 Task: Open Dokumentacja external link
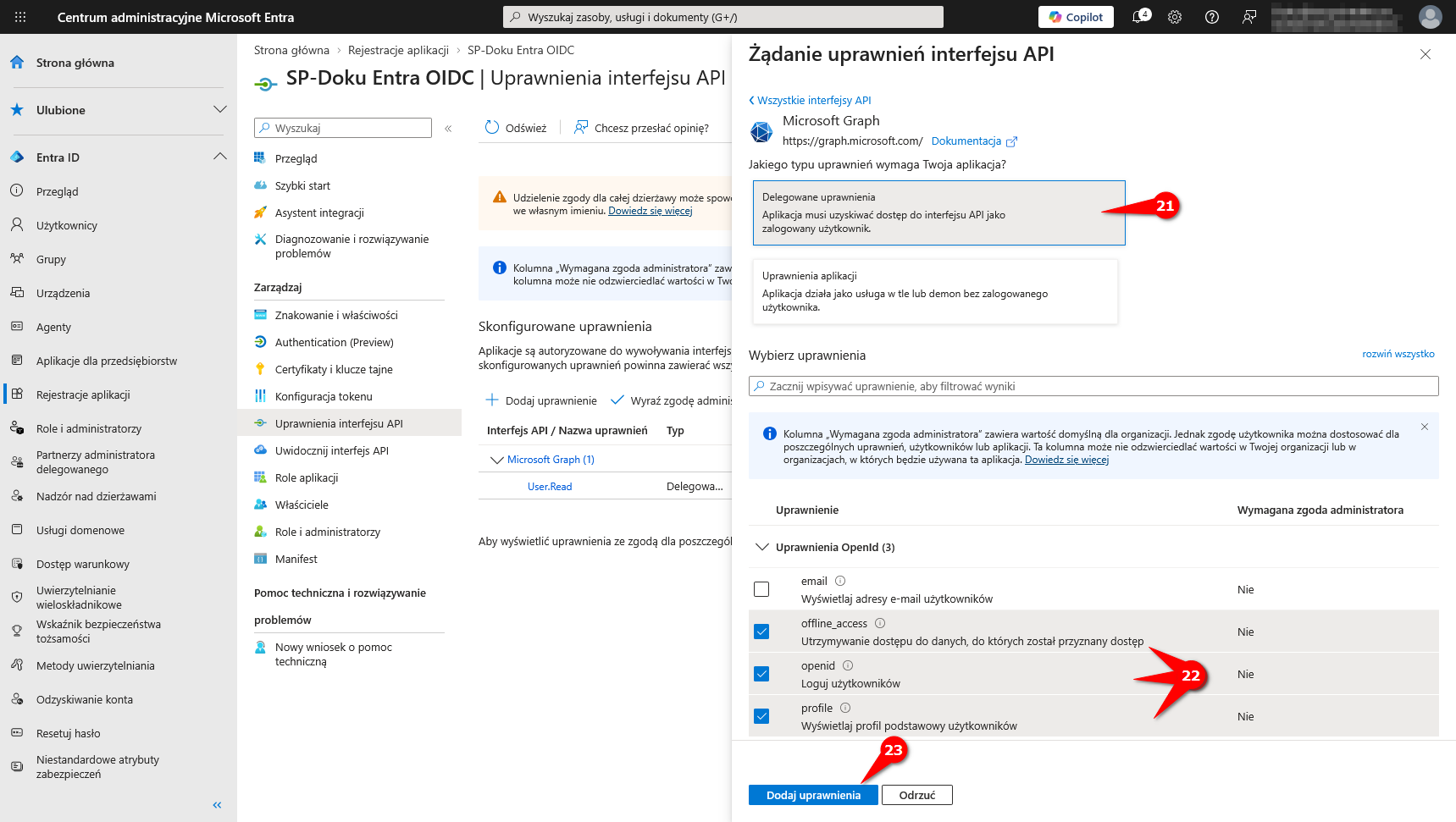[x=974, y=141]
